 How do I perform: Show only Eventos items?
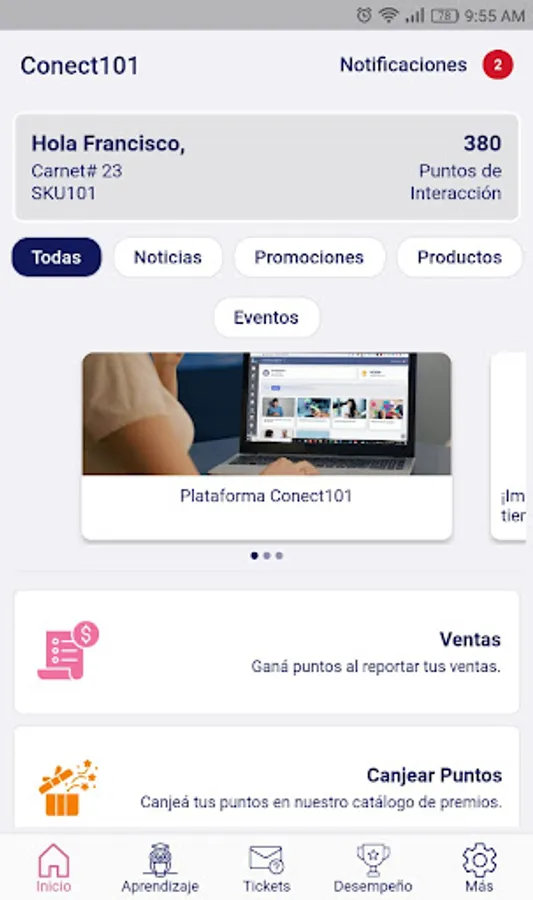pyautogui.click(x=266, y=317)
